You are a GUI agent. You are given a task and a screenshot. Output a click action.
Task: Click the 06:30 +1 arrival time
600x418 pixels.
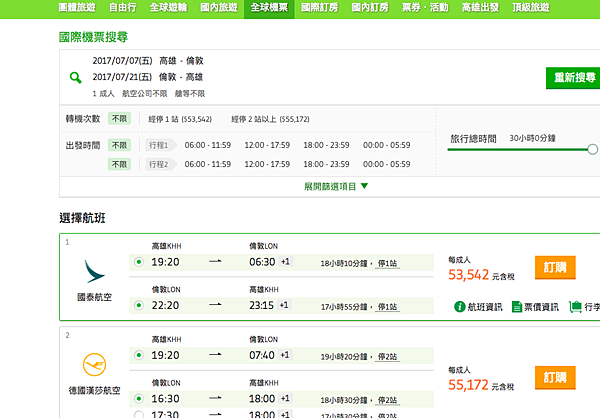pyautogui.click(x=270, y=262)
